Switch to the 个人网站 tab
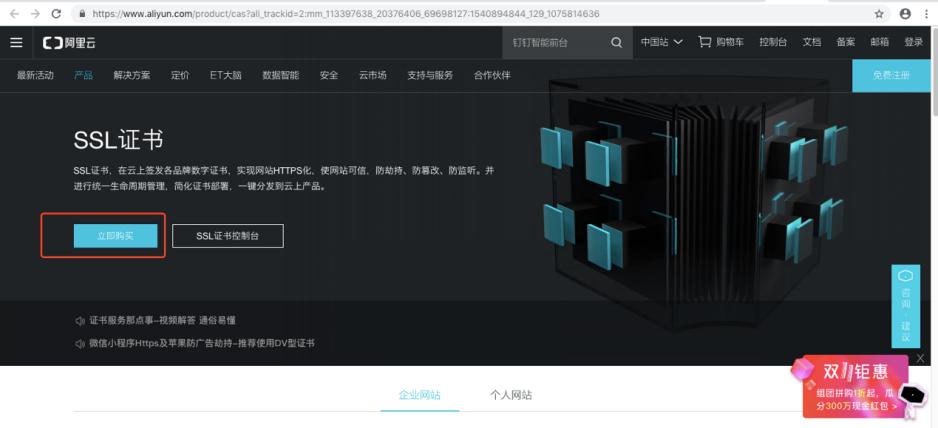The width and height of the screenshot is (938, 428). pos(511,395)
